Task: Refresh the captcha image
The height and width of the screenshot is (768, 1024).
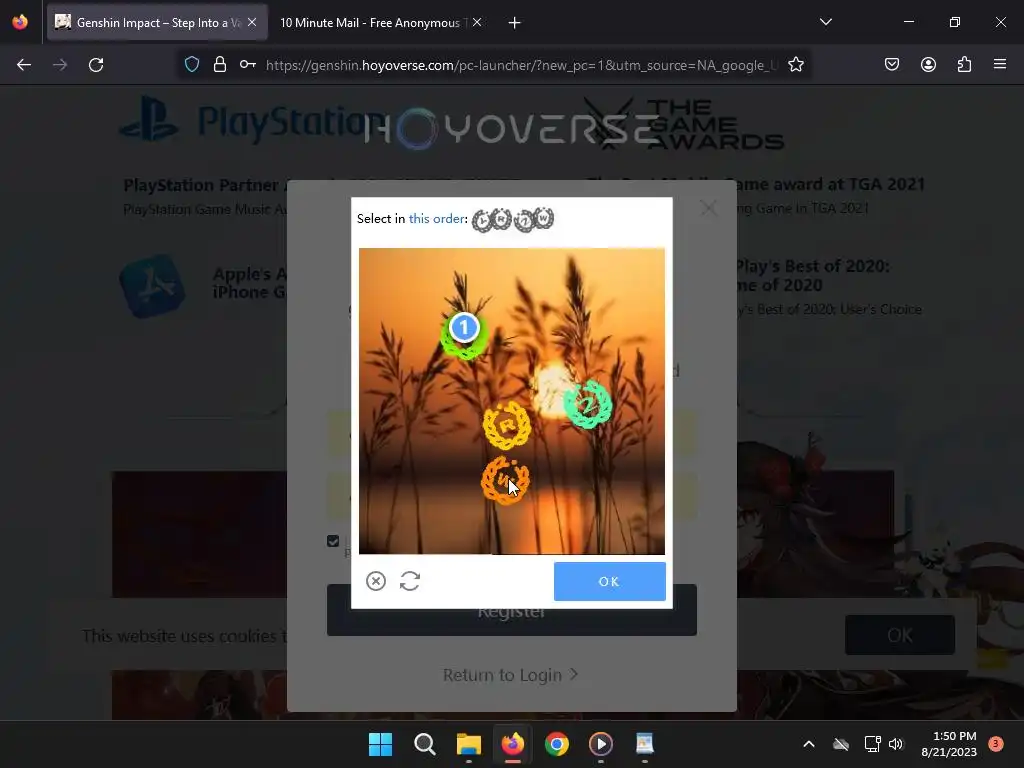Action: tap(410, 581)
